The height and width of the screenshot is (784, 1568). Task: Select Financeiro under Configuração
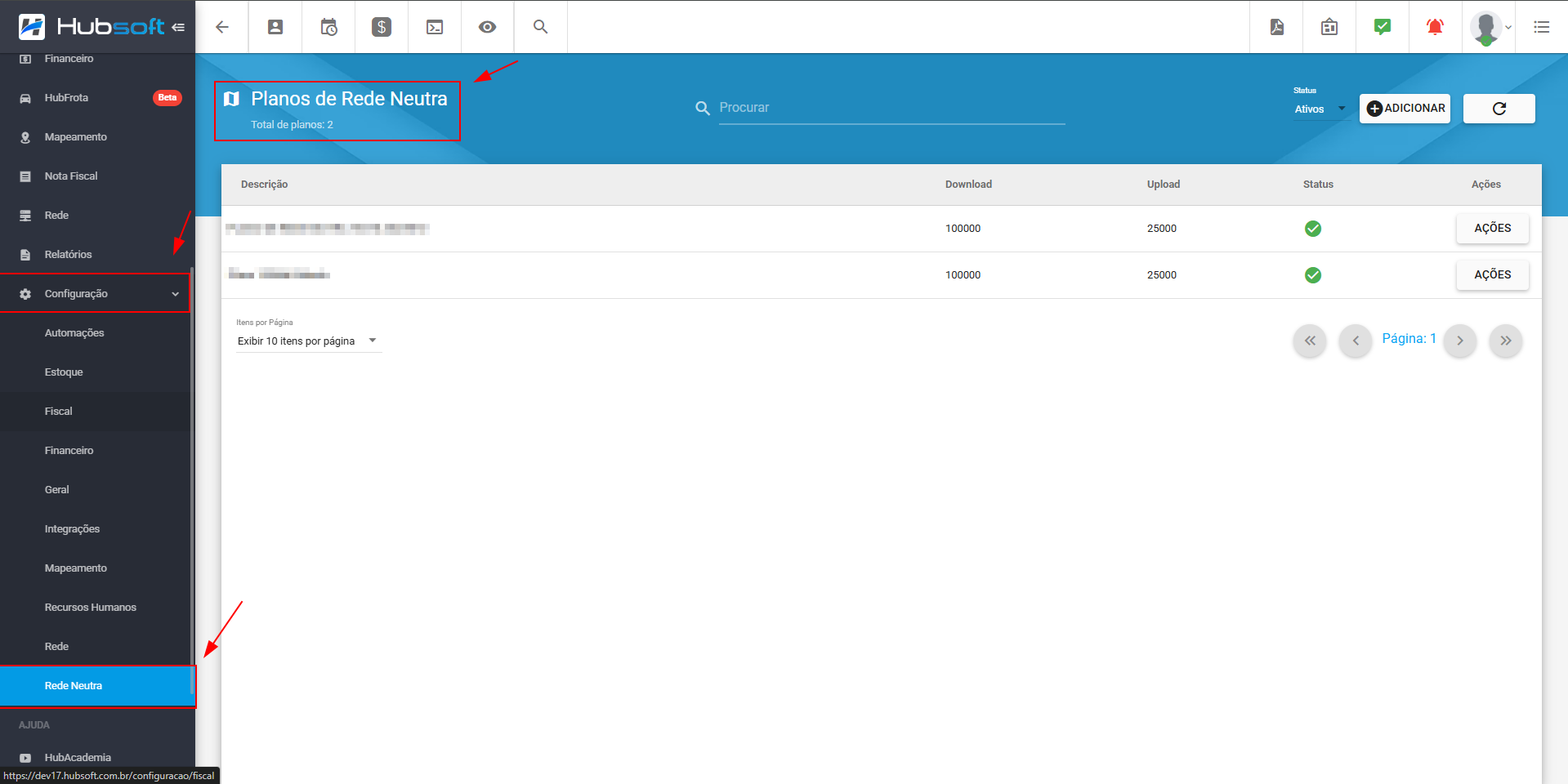click(96, 451)
